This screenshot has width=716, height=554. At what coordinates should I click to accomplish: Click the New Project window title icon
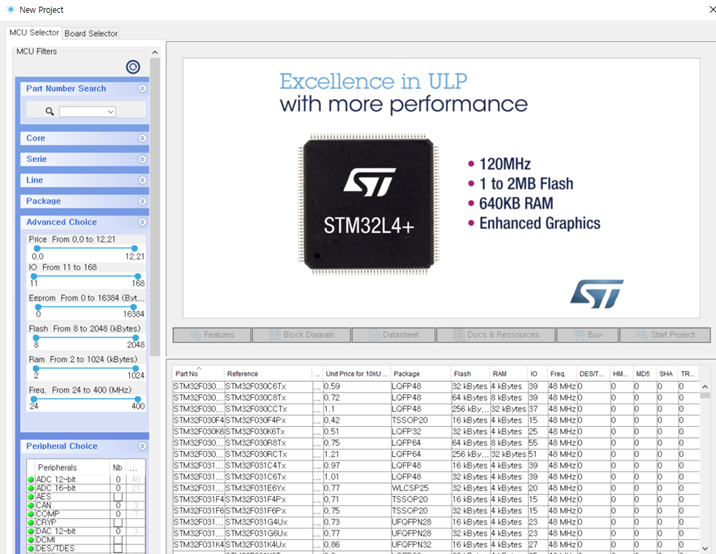click(x=11, y=10)
